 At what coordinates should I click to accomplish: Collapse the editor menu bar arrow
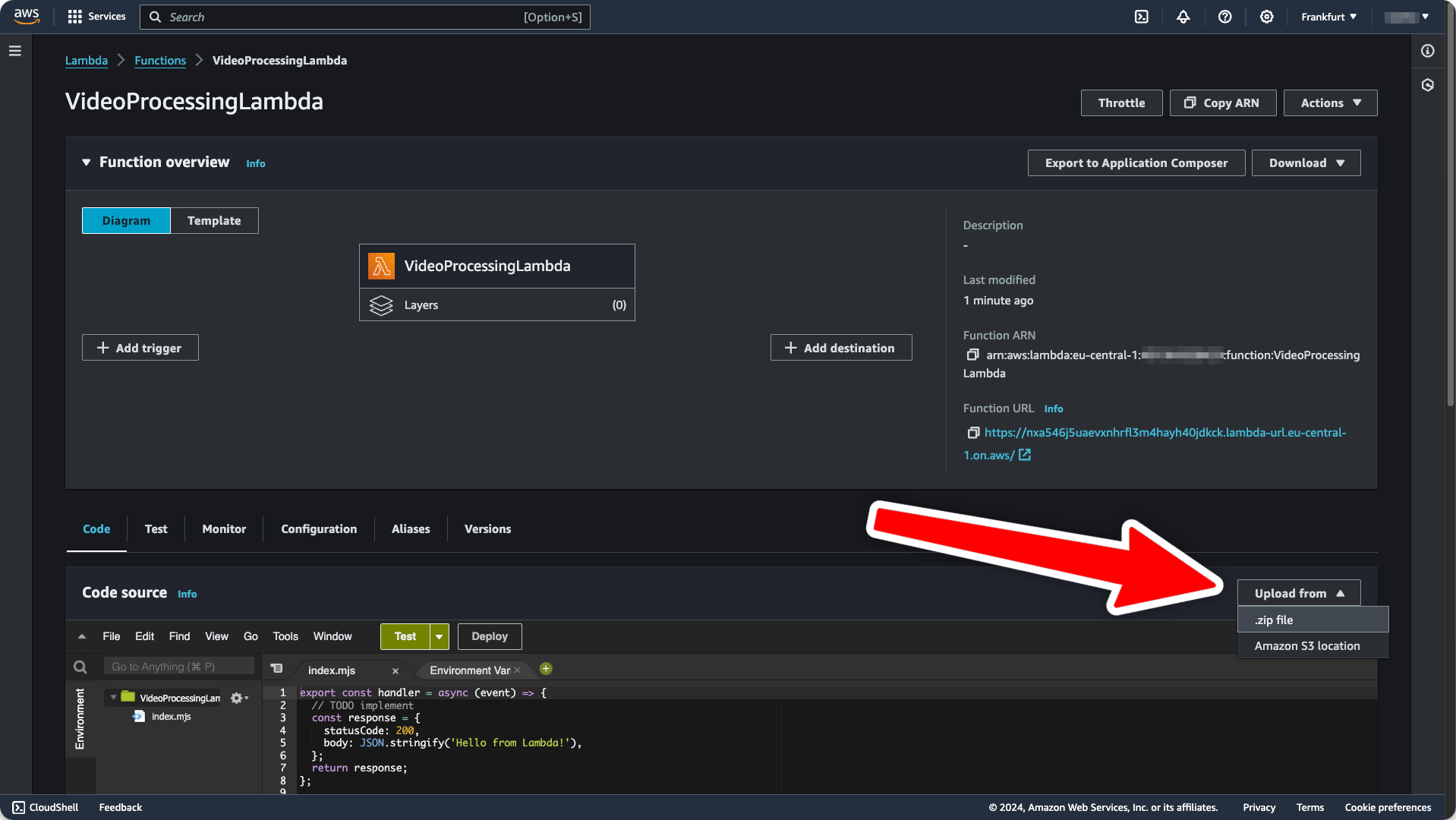click(82, 637)
